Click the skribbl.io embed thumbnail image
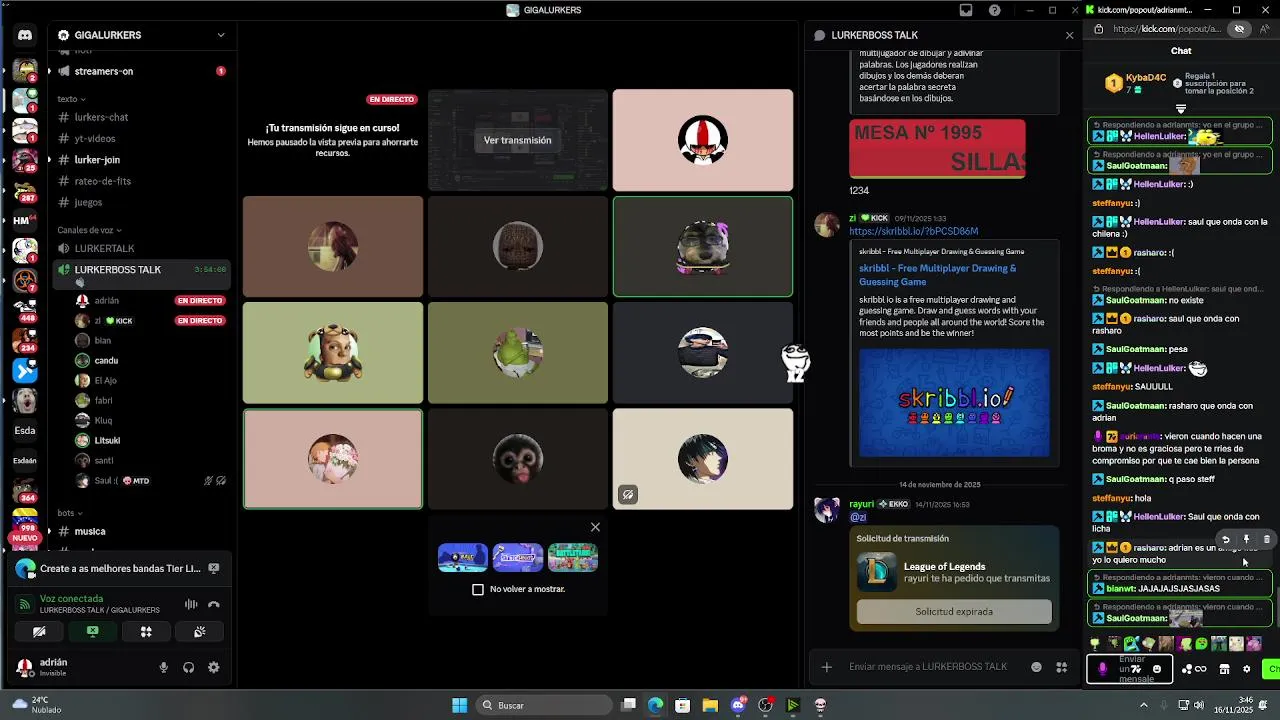 pos(954,402)
